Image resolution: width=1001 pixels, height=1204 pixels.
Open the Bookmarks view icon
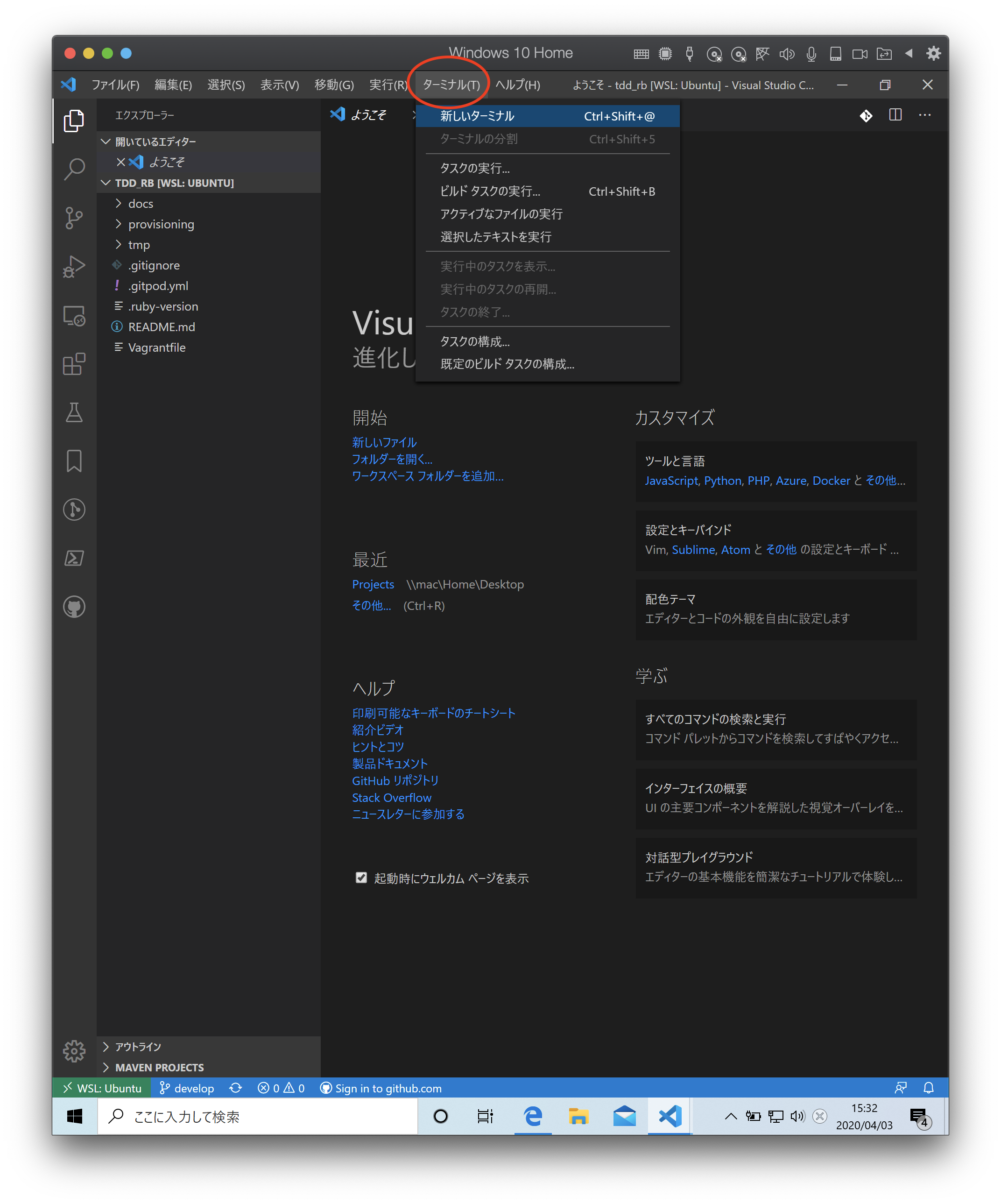pos(74,461)
